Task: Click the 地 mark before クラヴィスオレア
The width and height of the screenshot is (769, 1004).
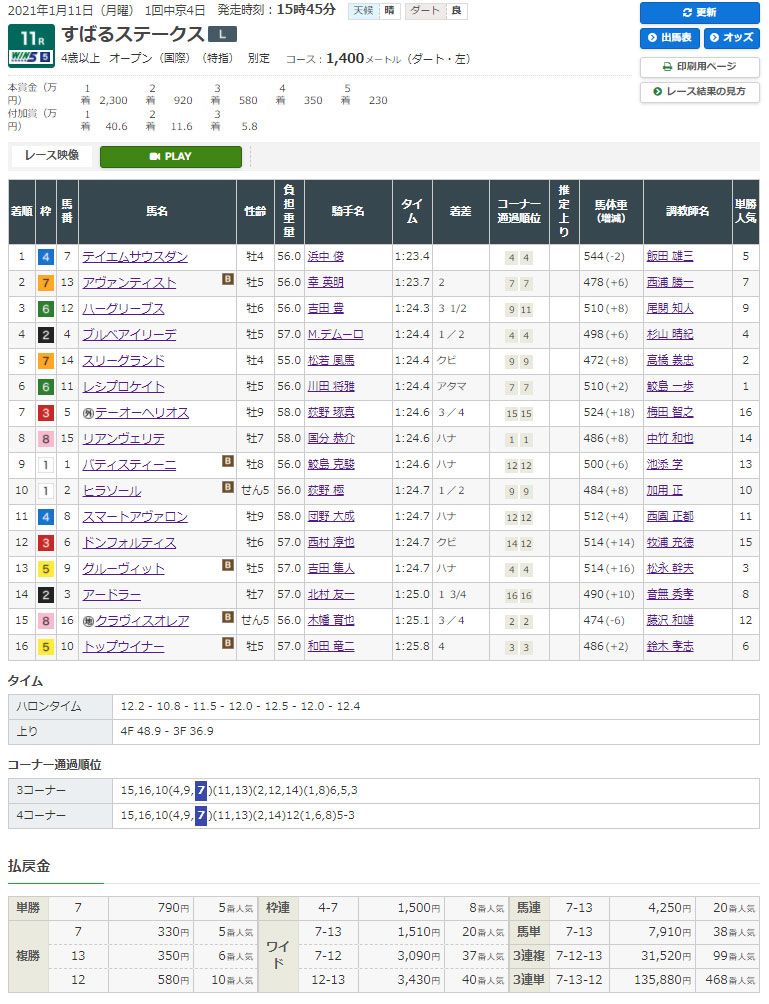Action: [x=87, y=621]
